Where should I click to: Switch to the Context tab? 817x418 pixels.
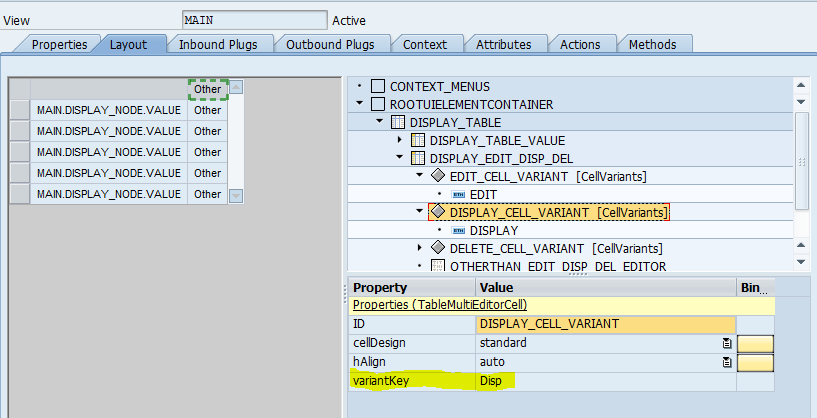[x=425, y=45]
